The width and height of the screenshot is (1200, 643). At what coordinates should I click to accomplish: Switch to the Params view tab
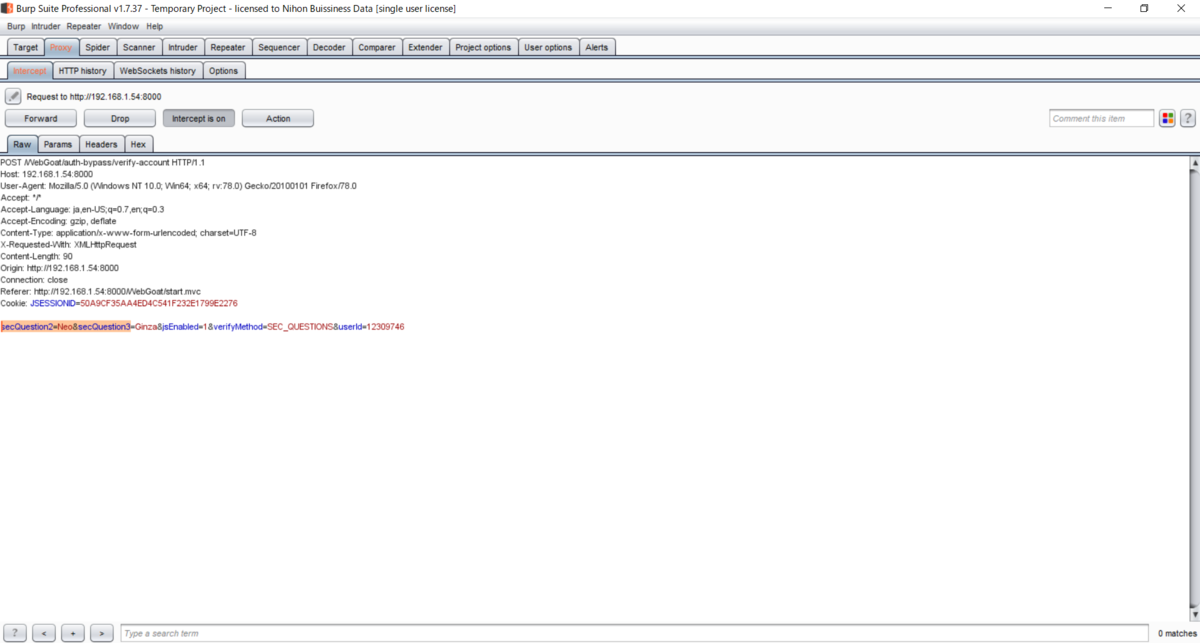click(58, 144)
